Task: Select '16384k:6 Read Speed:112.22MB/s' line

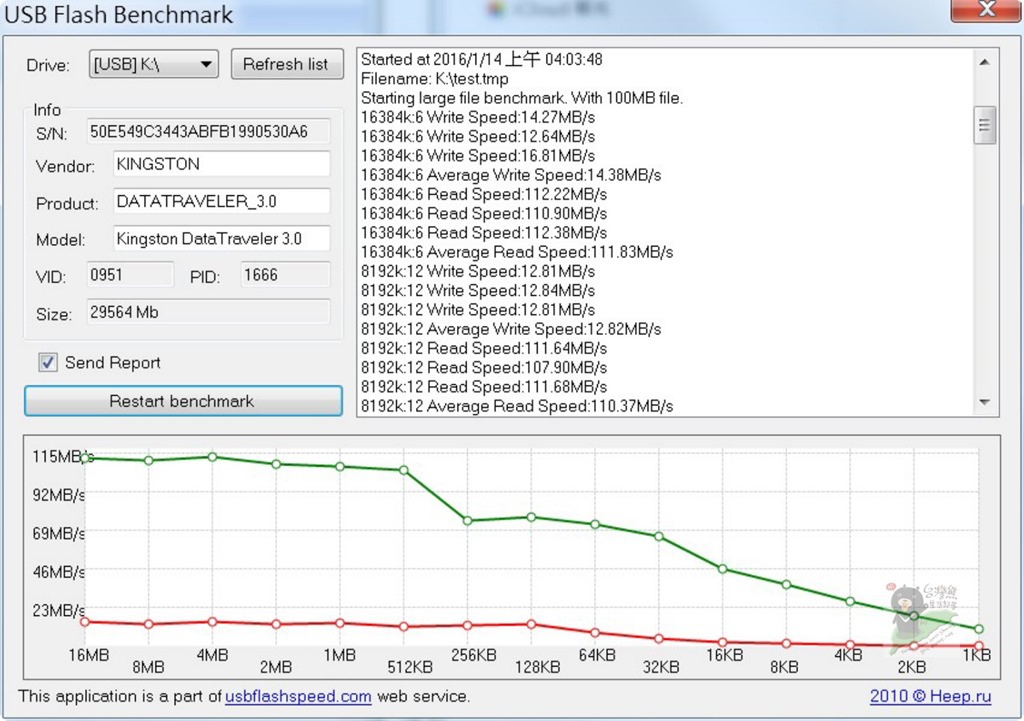Action: point(484,195)
